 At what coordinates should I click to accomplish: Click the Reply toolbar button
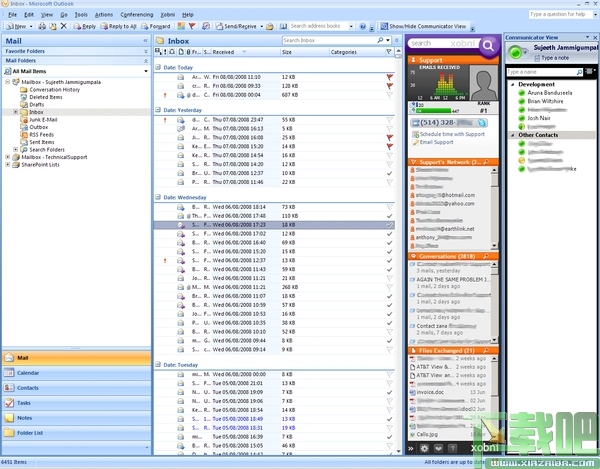85,26
